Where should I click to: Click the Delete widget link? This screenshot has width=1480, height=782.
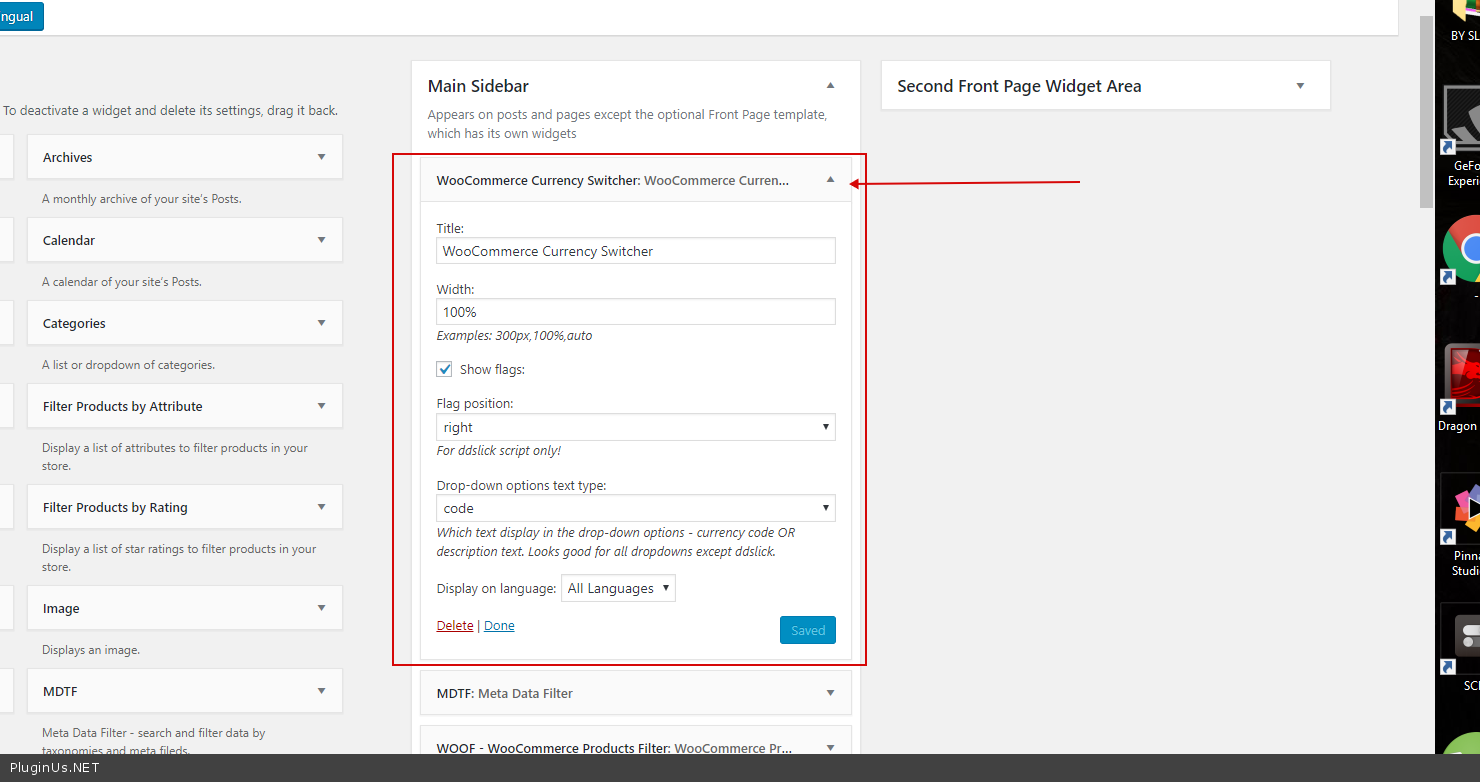pos(455,626)
